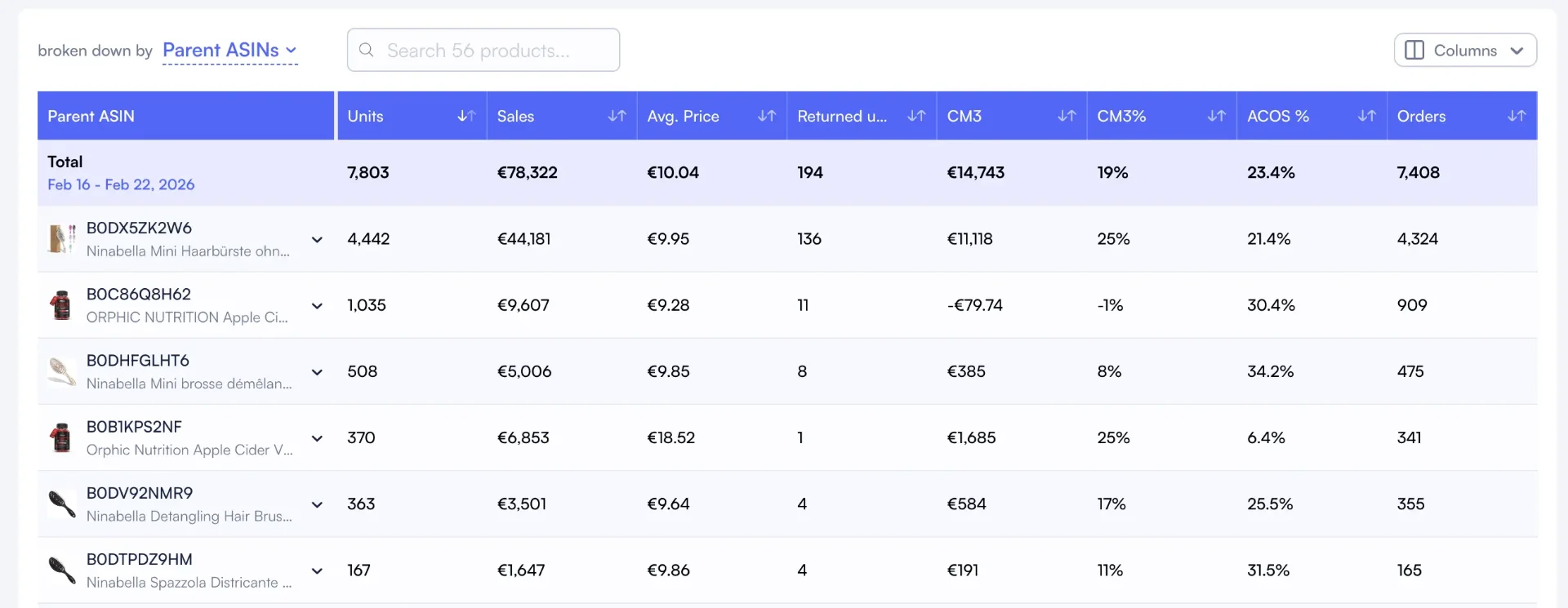Expand row B0DHFGLHT6 child ASINs
Viewport: 1568px width, 608px height.
point(317,371)
